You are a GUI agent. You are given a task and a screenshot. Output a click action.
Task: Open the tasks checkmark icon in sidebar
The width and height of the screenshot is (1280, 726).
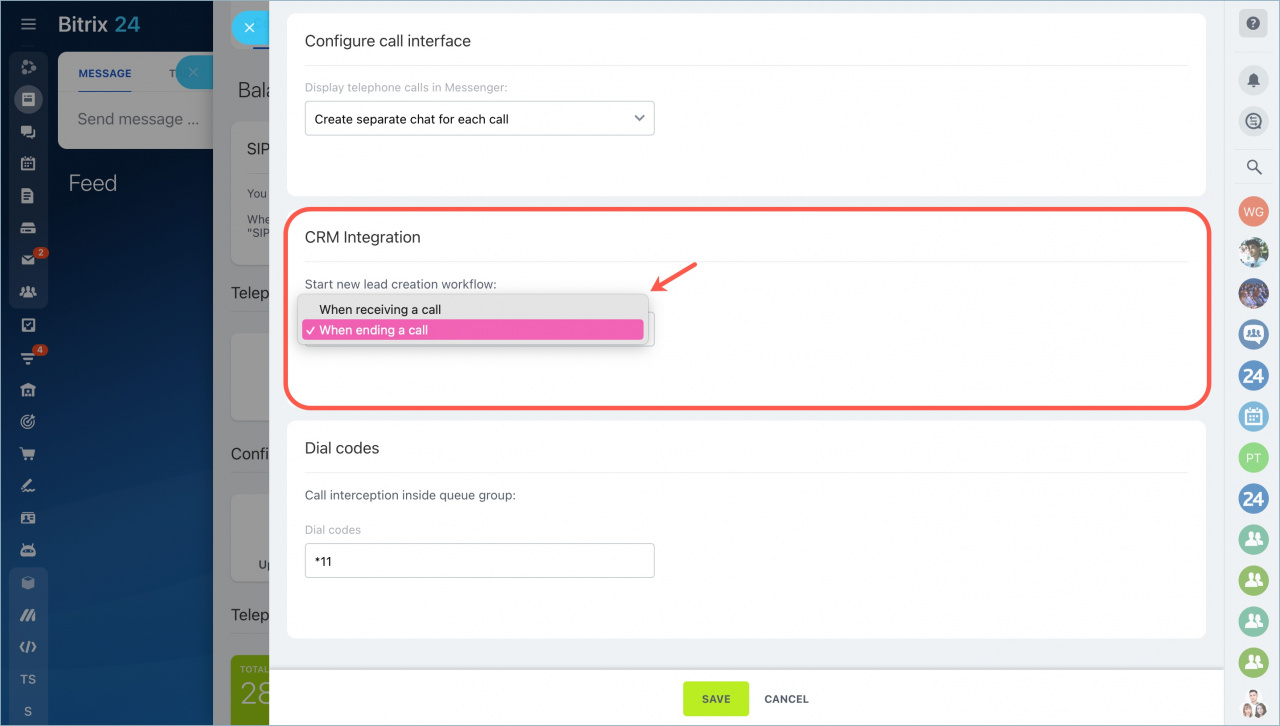click(x=28, y=325)
